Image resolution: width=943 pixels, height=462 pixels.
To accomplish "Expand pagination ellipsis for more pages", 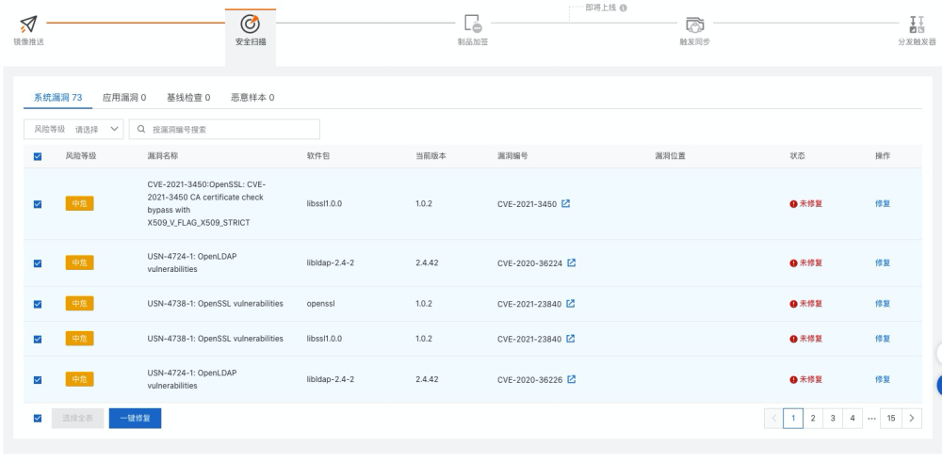I will click(x=871, y=418).
